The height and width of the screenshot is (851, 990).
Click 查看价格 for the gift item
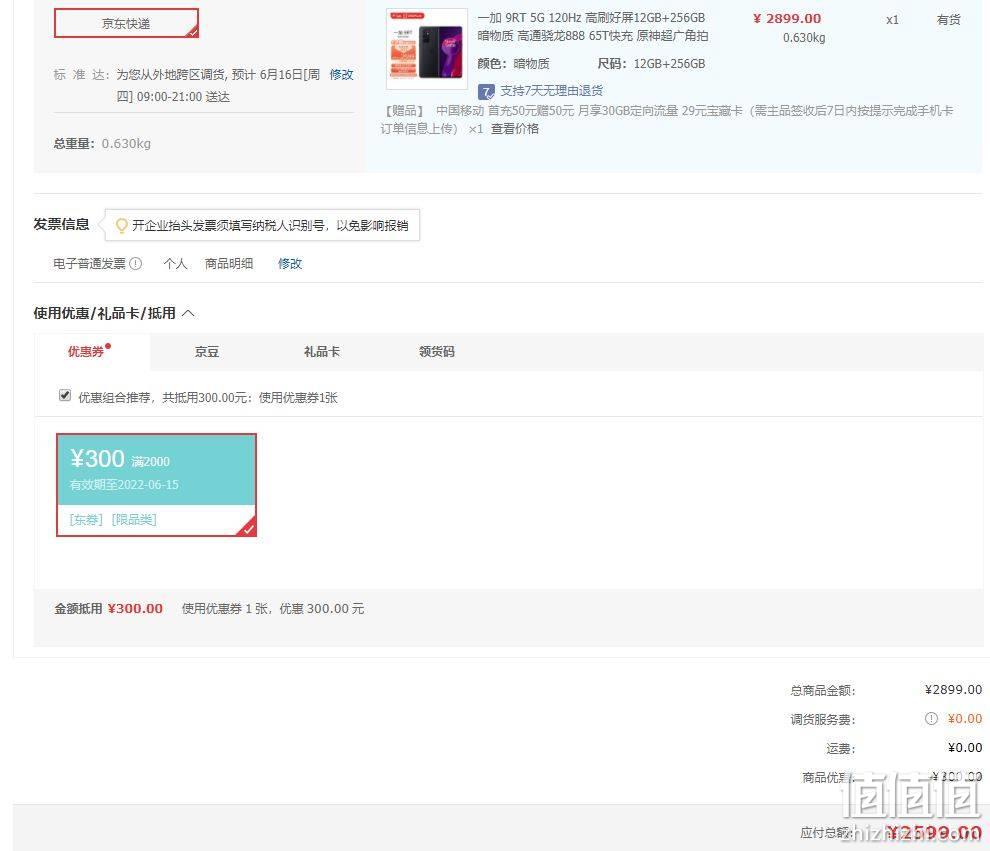(x=515, y=129)
